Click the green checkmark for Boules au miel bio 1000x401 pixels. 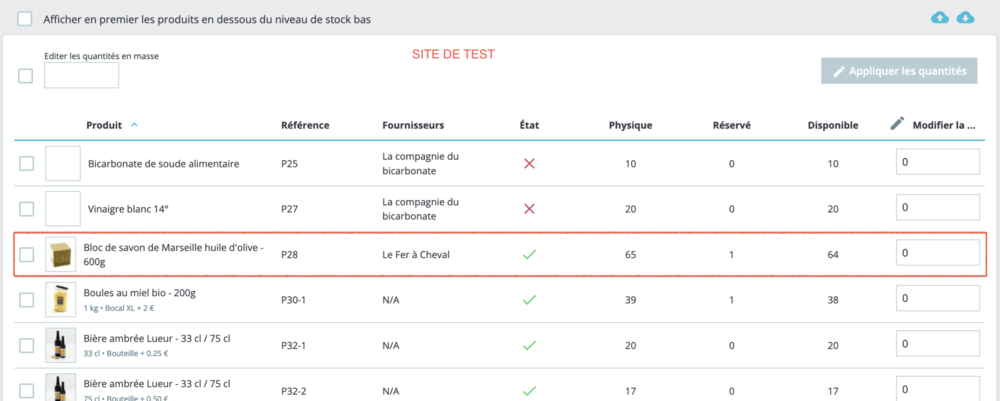529,300
